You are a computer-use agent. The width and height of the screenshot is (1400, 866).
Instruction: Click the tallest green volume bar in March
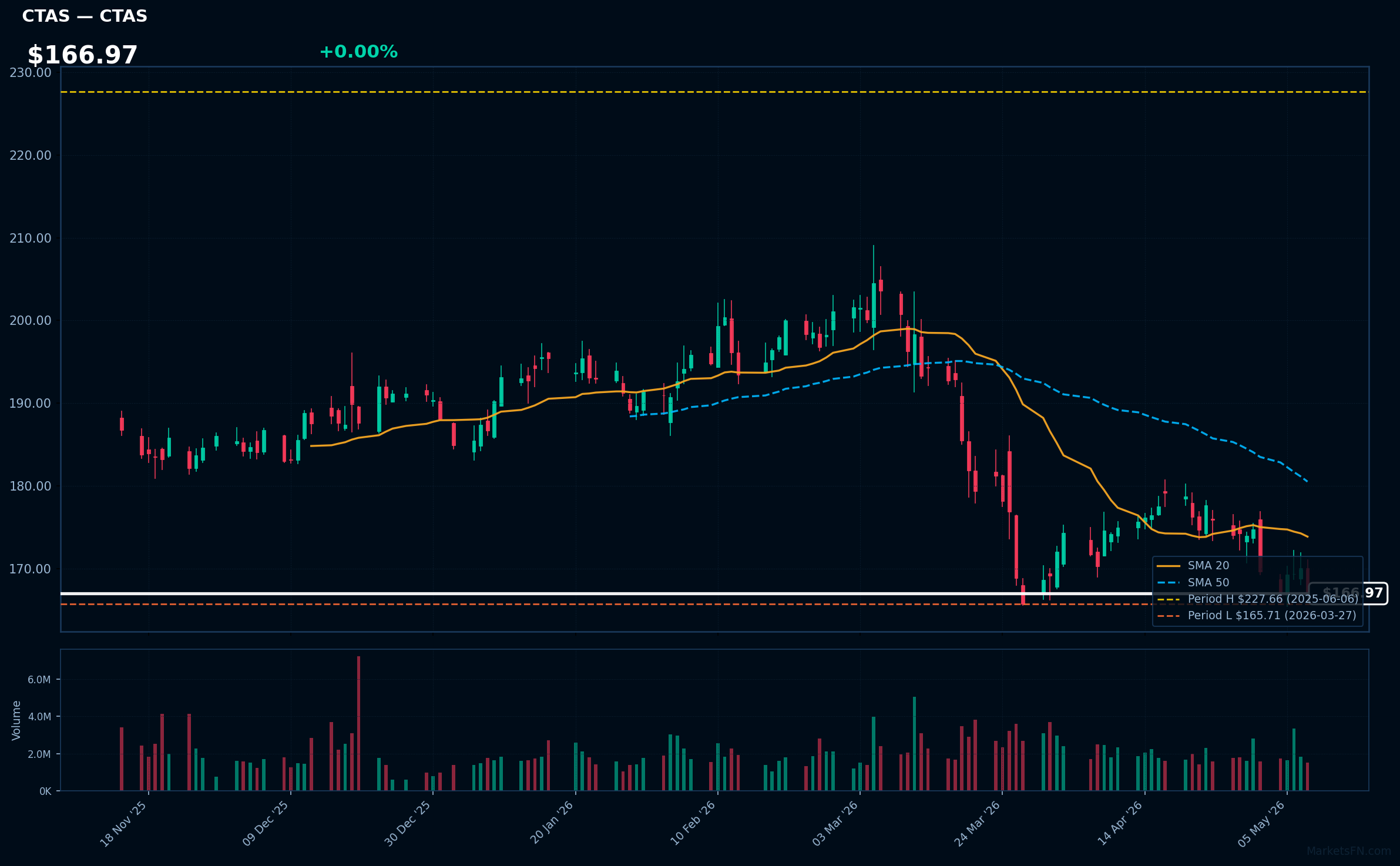(914, 744)
